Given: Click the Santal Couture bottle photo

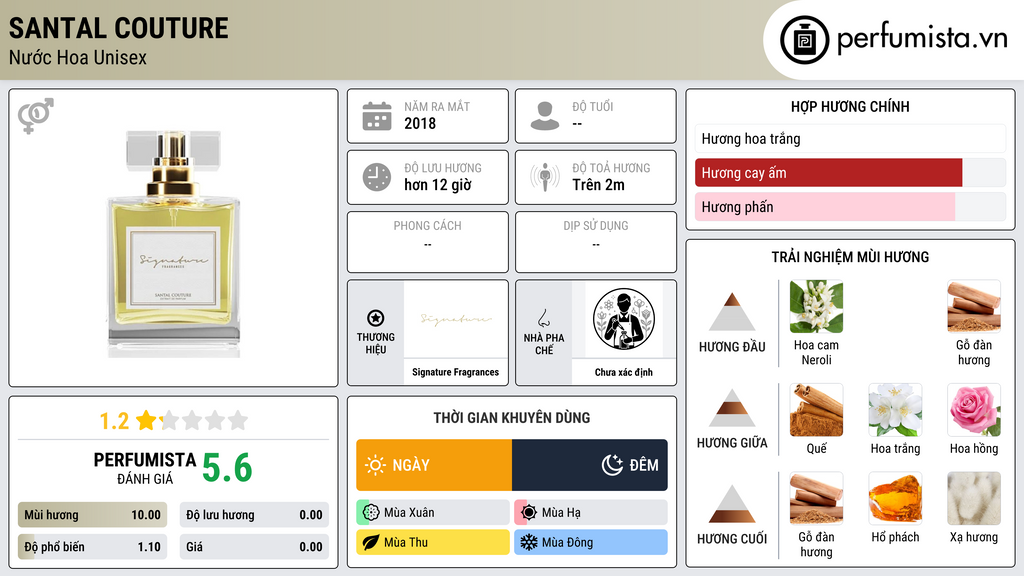Looking at the screenshot, I should 174,244.
